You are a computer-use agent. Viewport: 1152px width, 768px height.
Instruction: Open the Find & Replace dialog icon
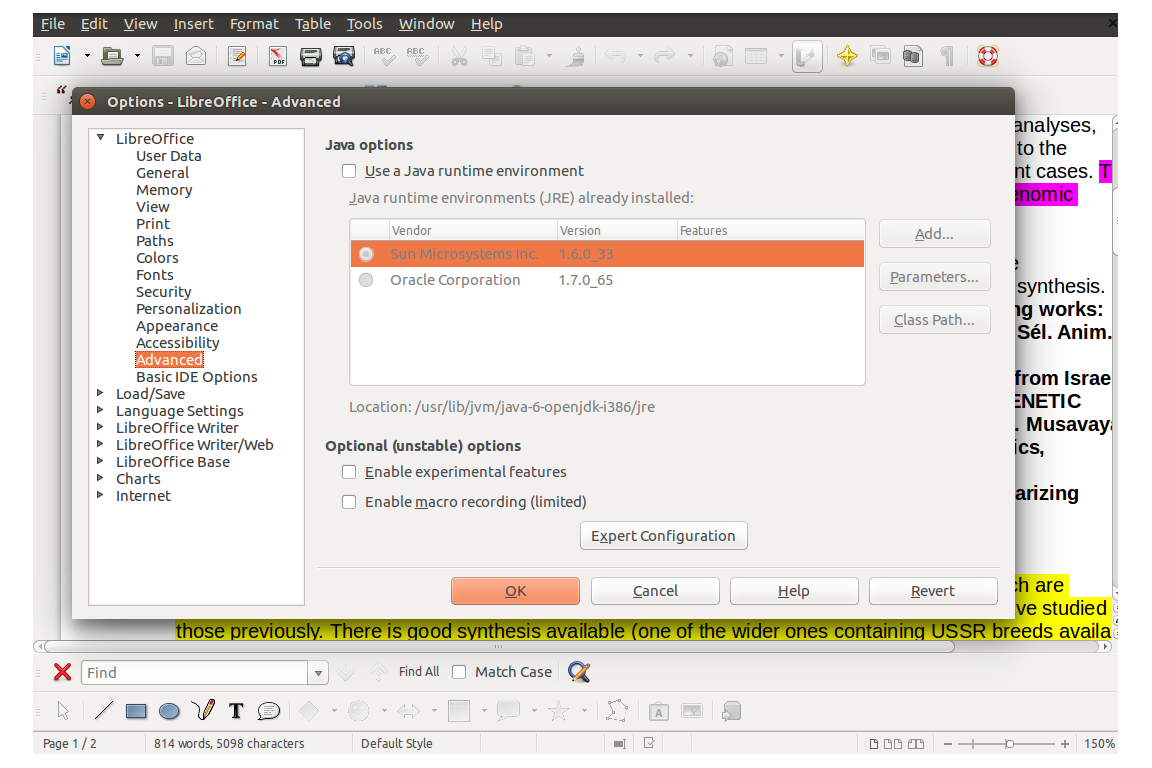point(579,672)
